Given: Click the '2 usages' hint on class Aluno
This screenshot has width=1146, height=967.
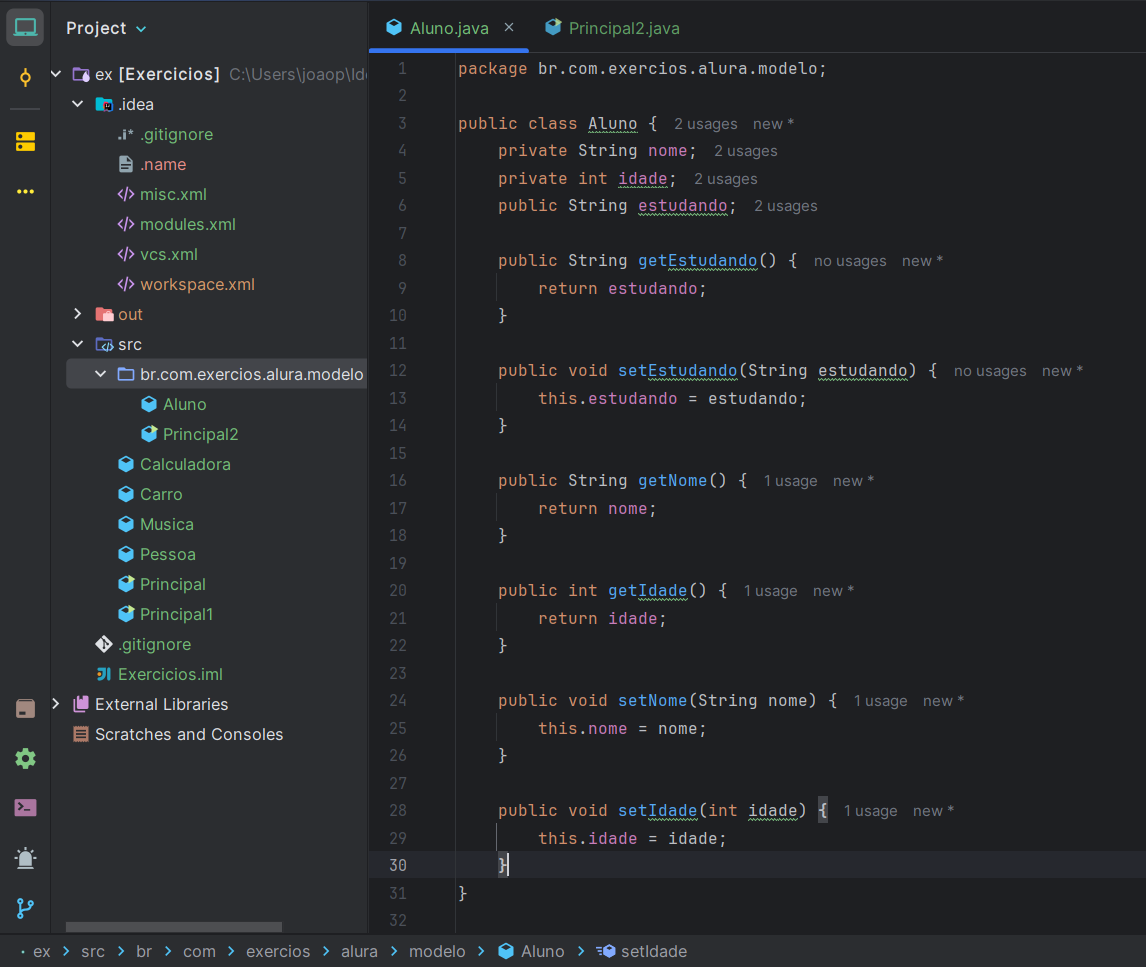Looking at the screenshot, I should click(705, 124).
